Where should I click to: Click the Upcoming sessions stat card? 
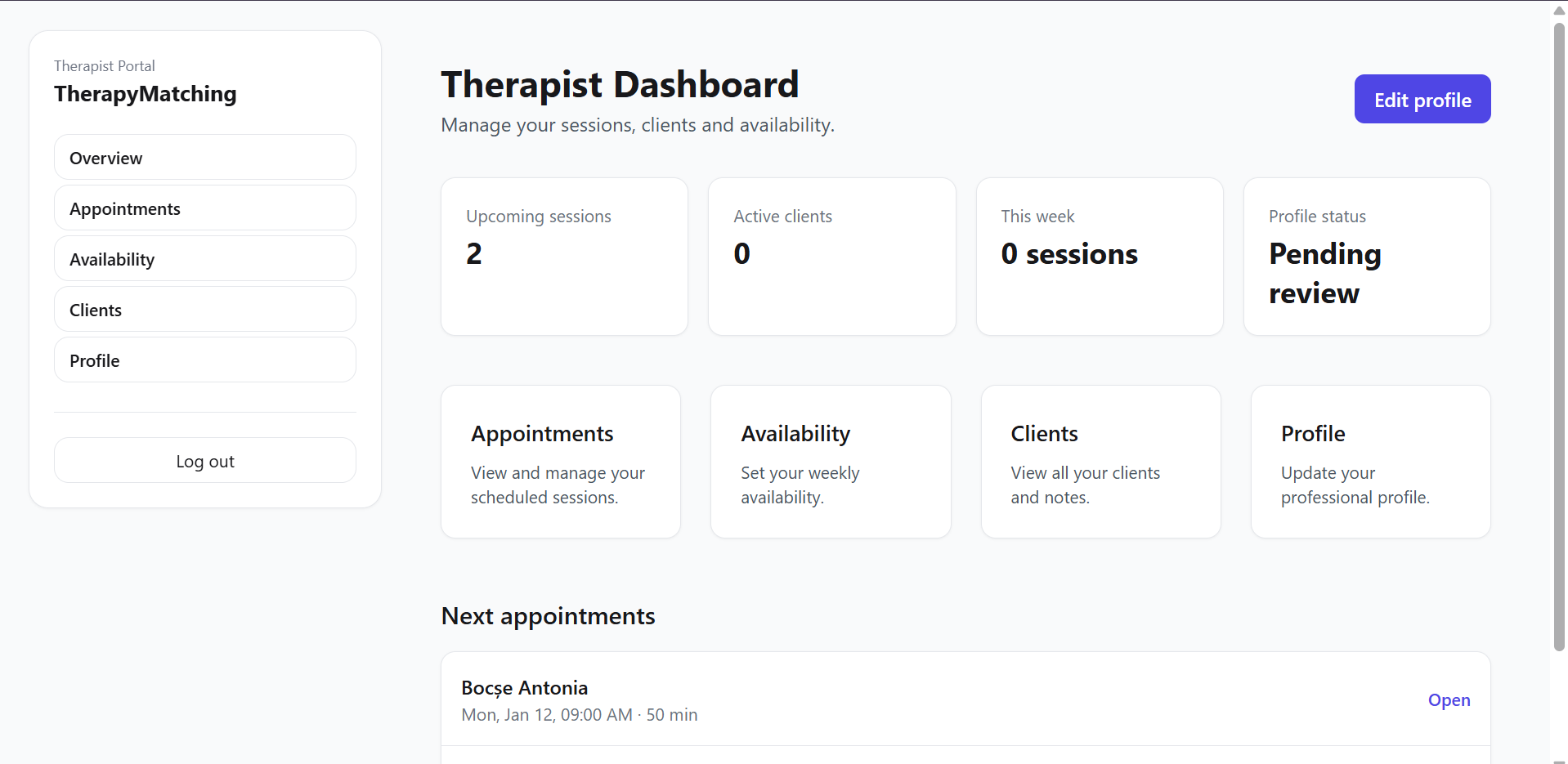564,257
